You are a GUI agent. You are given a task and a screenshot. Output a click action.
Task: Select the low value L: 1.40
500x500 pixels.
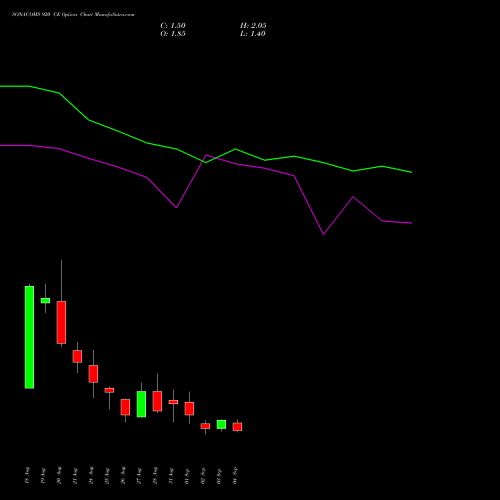coord(253,34)
